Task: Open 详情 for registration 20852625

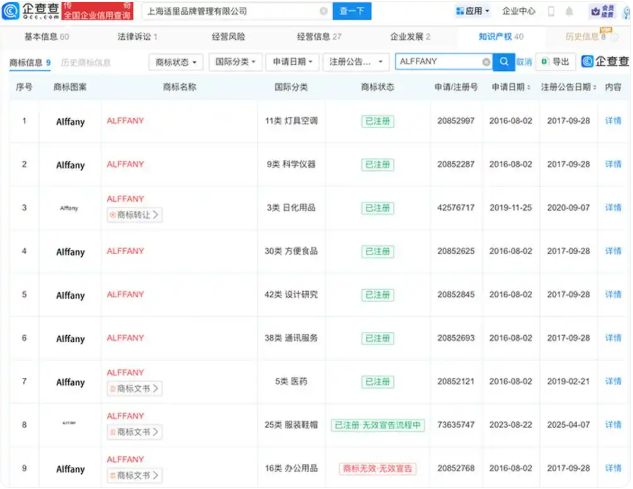Action: click(x=613, y=251)
